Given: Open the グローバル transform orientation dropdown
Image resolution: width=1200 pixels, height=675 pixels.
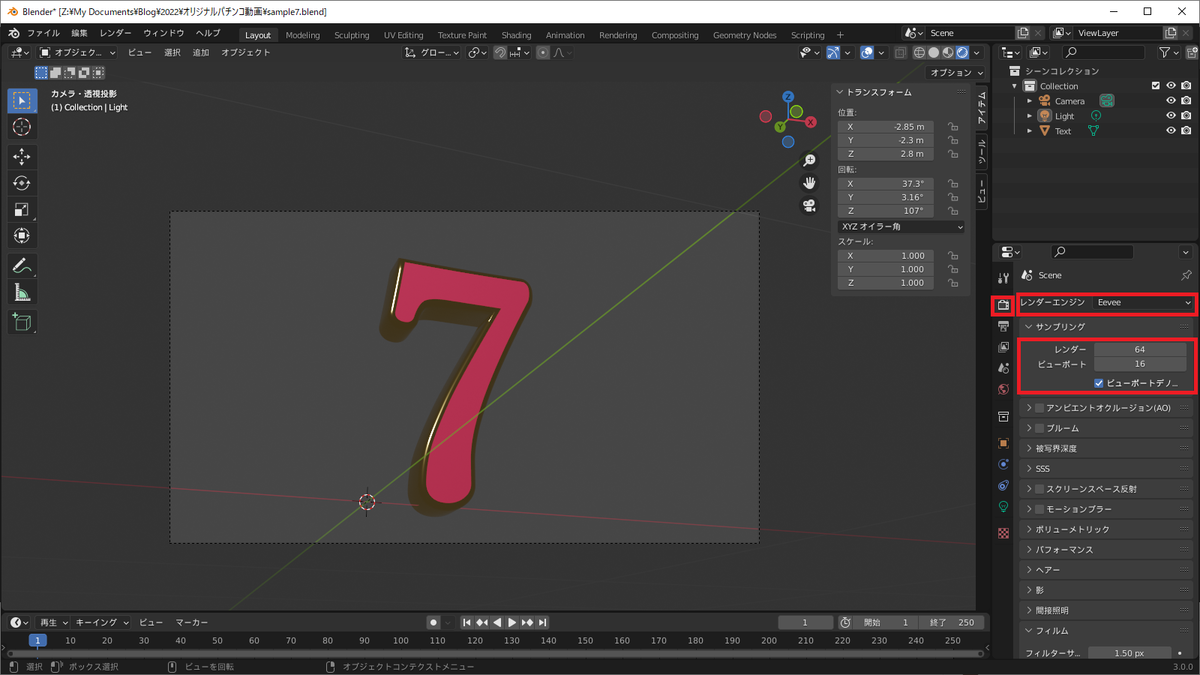Looking at the screenshot, I should (x=432, y=52).
